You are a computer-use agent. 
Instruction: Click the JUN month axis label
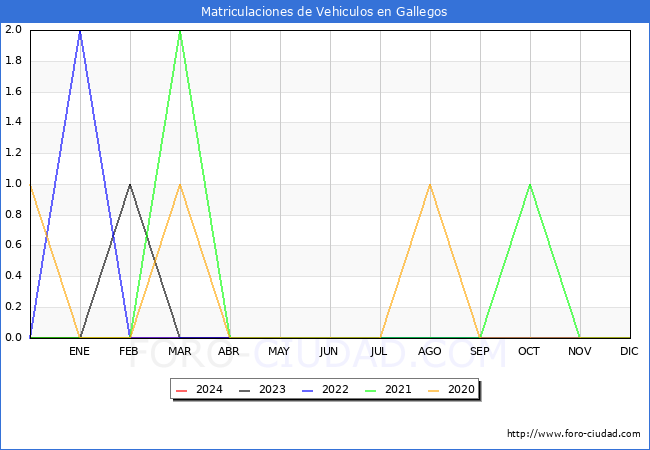coord(329,351)
